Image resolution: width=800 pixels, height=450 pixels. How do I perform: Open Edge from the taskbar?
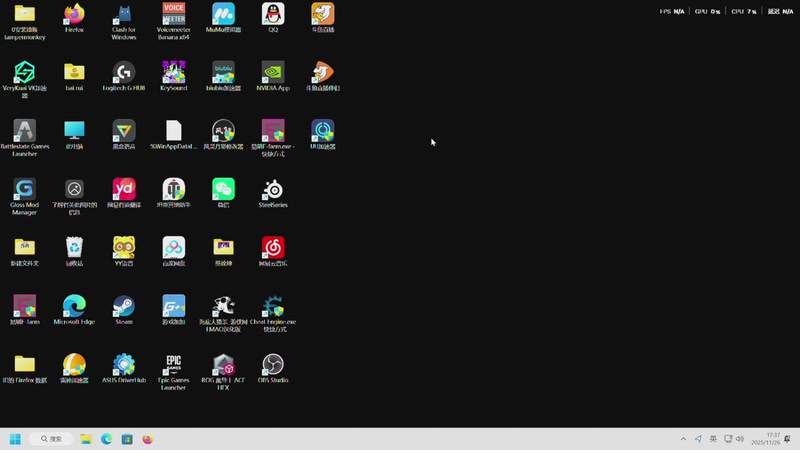106,439
